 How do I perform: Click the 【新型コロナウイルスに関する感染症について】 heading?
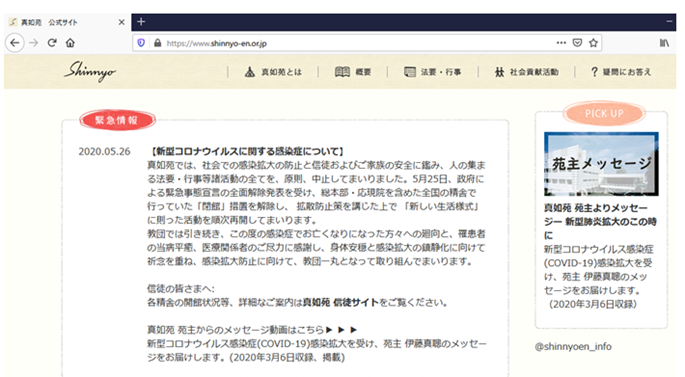tap(247, 152)
